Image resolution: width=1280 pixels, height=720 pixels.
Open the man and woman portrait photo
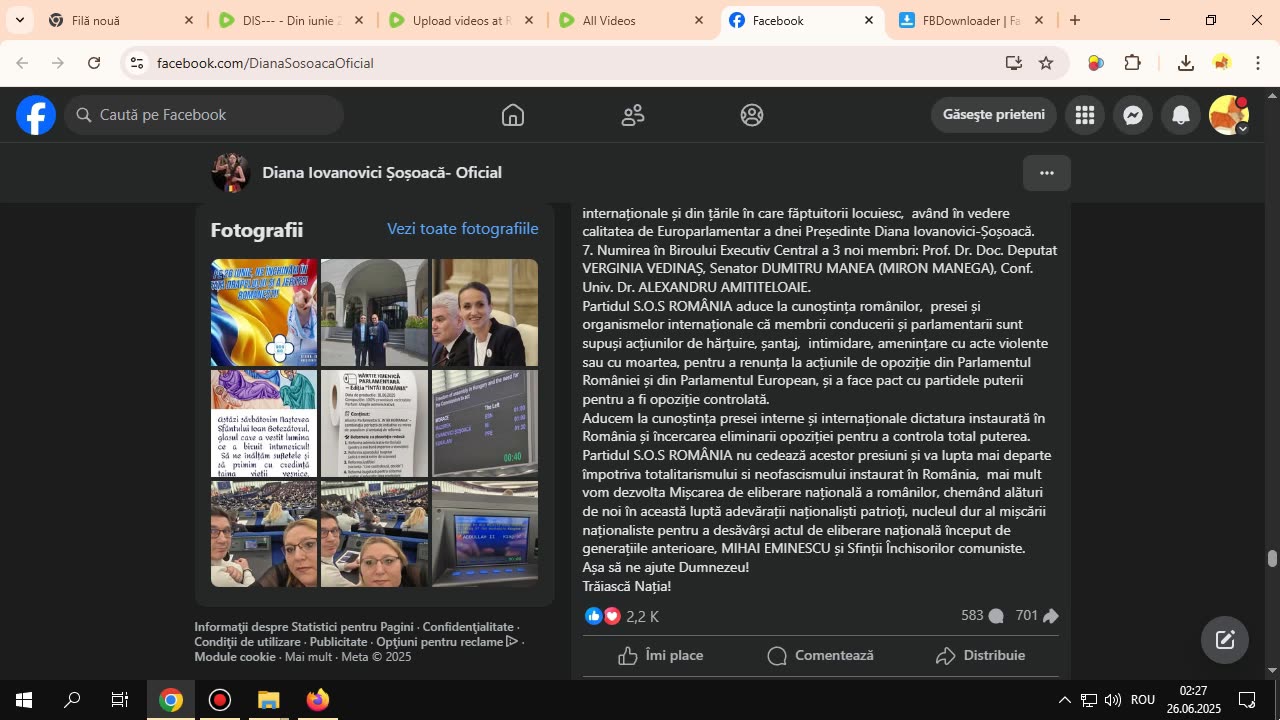[485, 313]
